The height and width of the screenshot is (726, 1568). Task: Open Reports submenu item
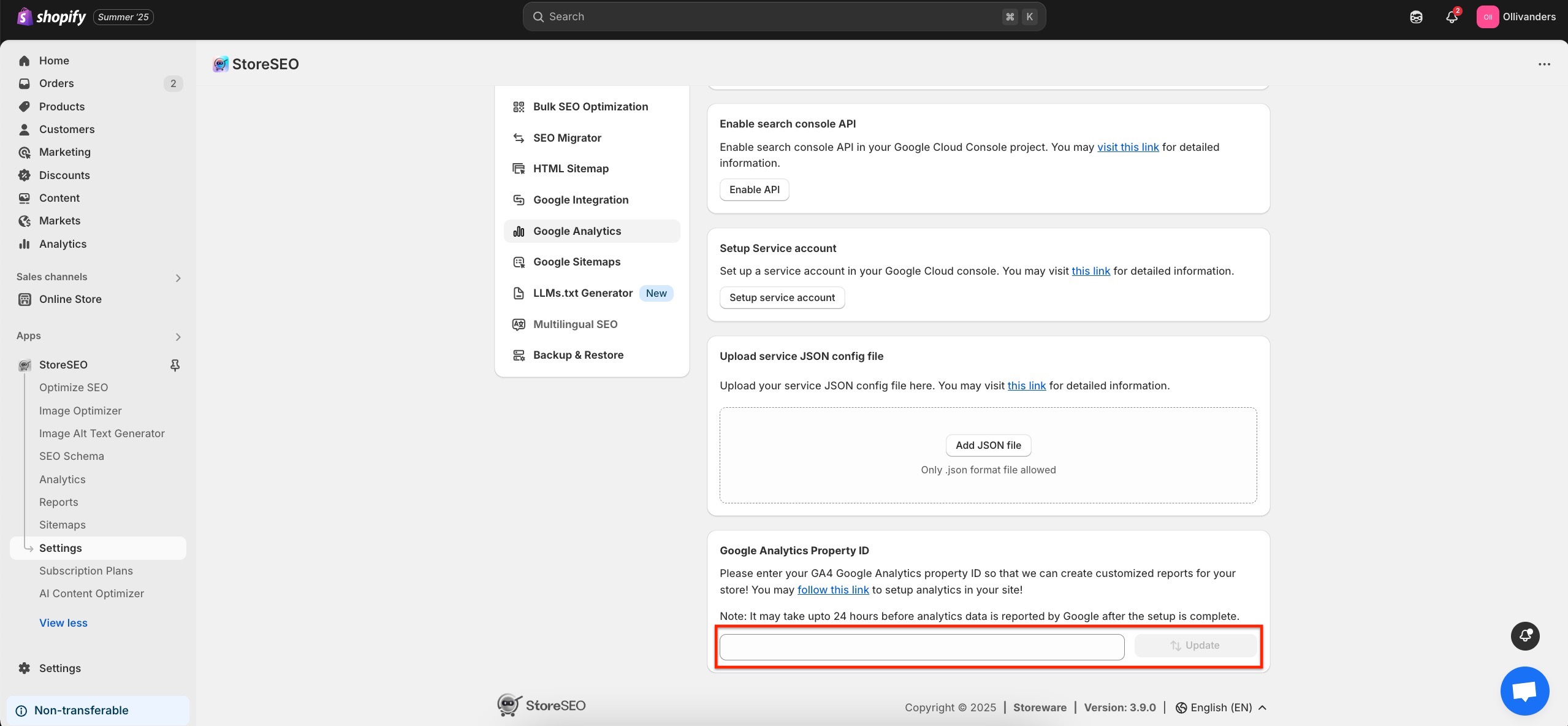pos(59,502)
